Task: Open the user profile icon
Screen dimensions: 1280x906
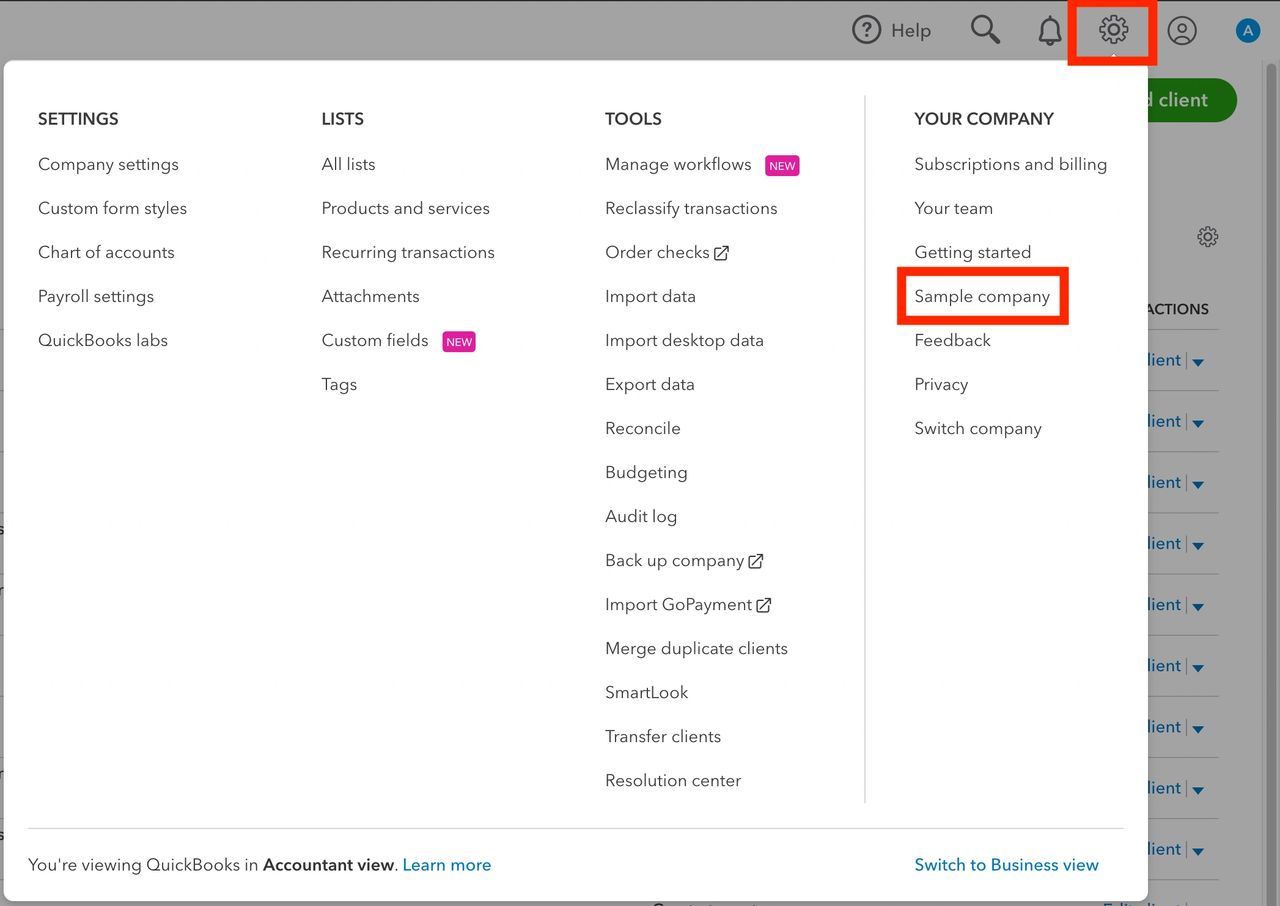Action: point(1181,31)
